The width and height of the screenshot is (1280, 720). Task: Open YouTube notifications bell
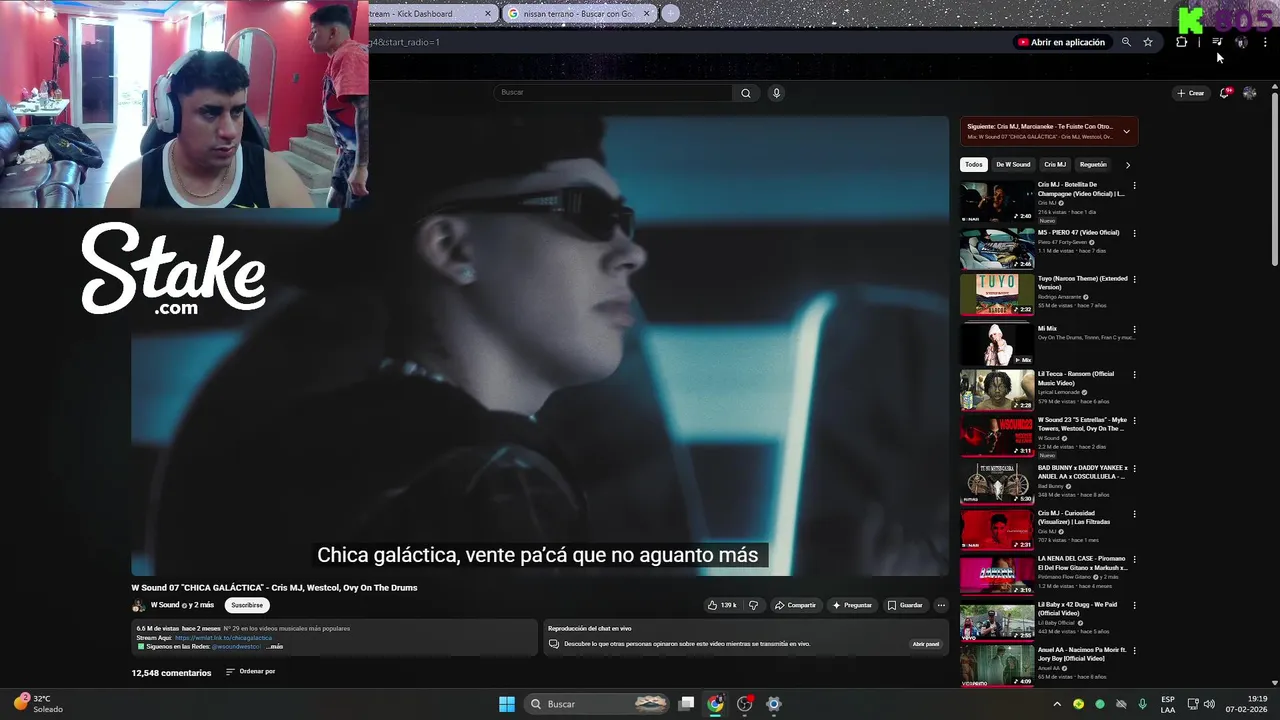tap(1224, 93)
